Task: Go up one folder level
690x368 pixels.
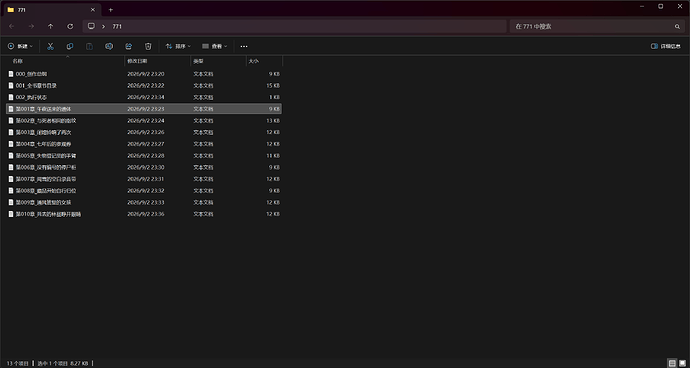Action: [51, 26]
